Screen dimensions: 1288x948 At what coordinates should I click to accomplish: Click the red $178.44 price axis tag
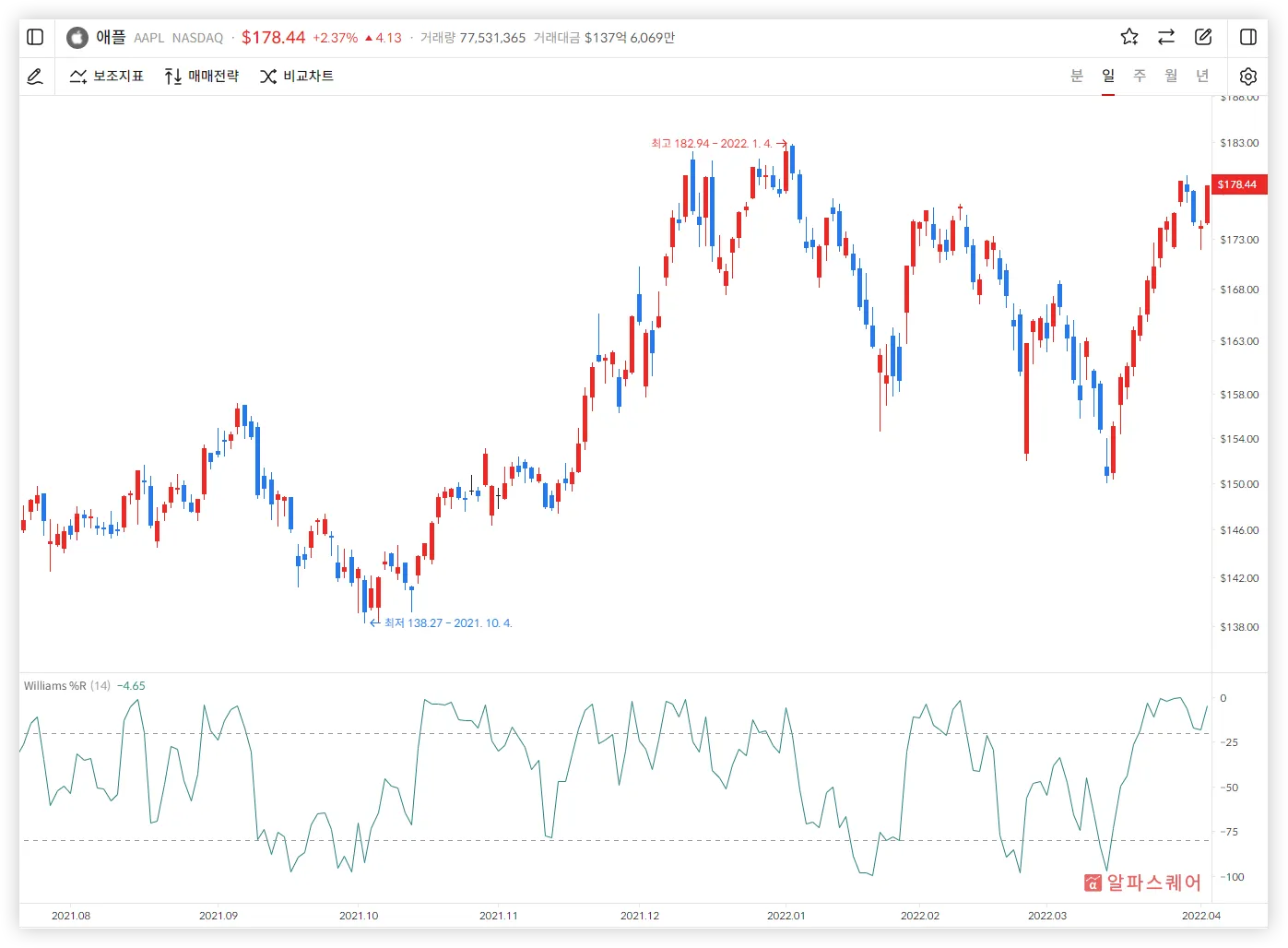(x=1238, y=184)
